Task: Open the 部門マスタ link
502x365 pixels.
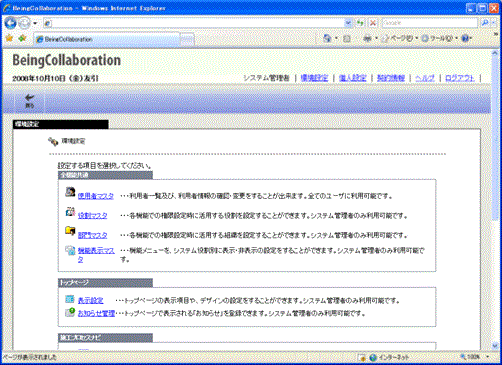Action: [92, 235]
